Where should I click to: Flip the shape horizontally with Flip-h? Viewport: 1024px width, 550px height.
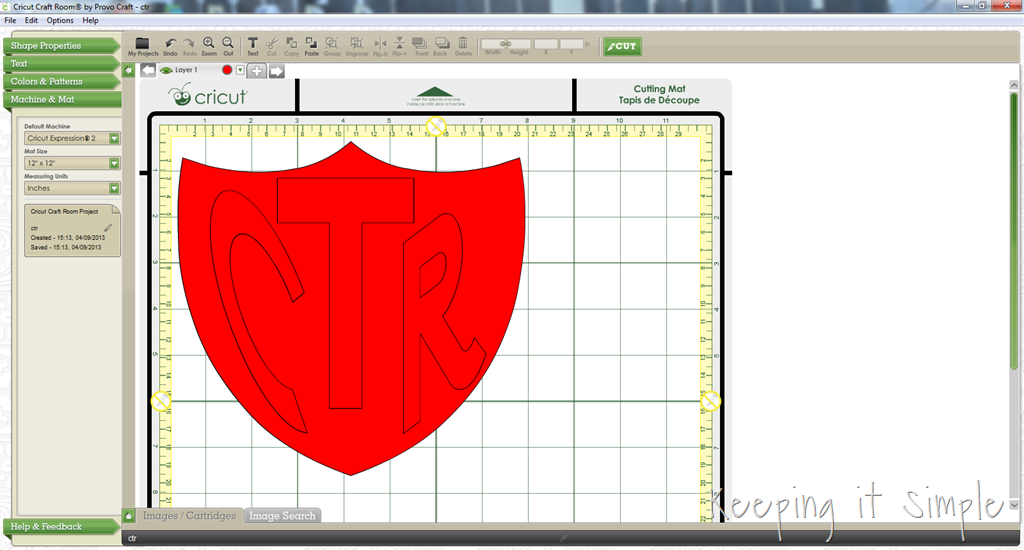tap(380, 46)
